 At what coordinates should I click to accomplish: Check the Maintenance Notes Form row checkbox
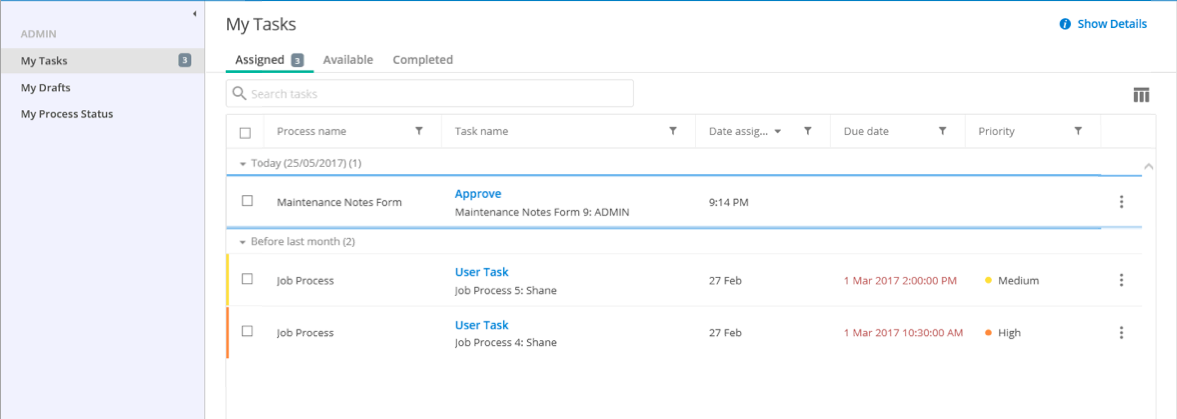click(247, 201)
